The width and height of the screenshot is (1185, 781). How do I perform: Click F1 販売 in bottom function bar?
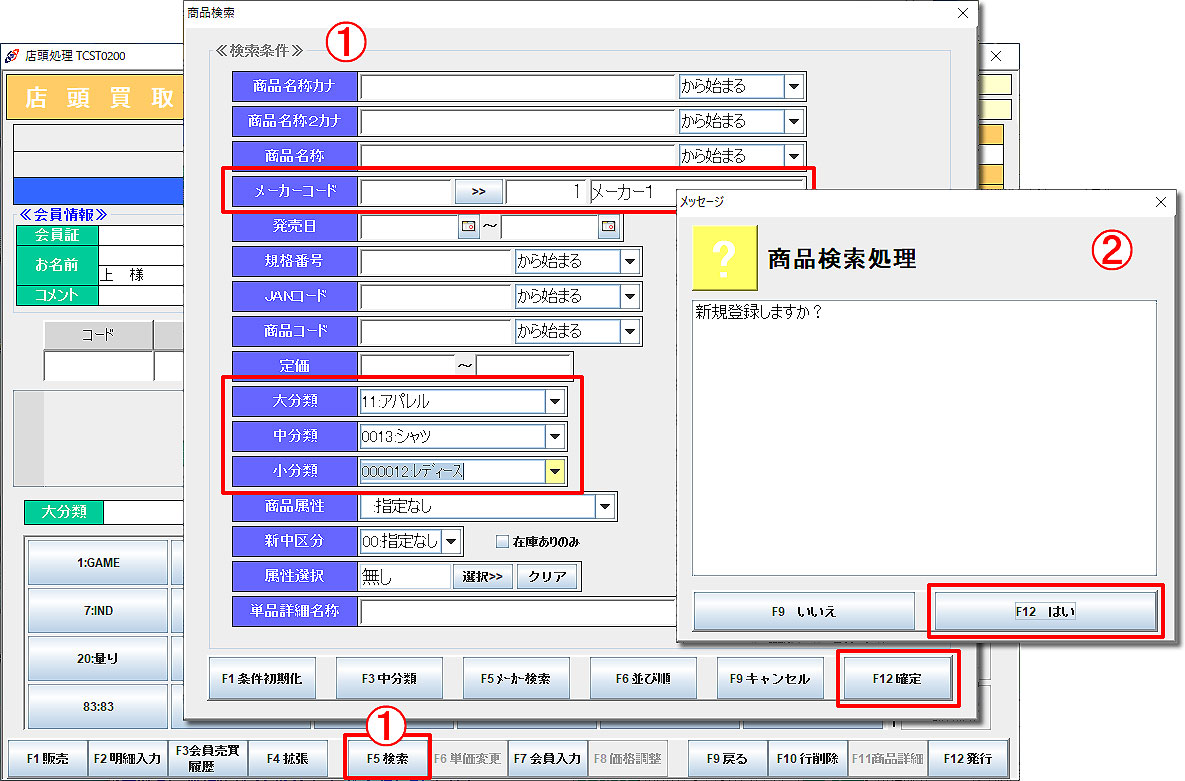tap(48, 758)
